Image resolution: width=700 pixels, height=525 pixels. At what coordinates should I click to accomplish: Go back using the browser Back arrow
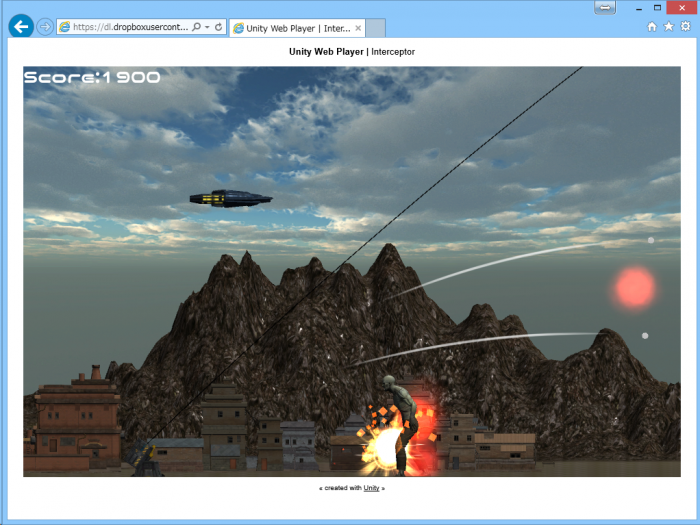pos(21,27)
